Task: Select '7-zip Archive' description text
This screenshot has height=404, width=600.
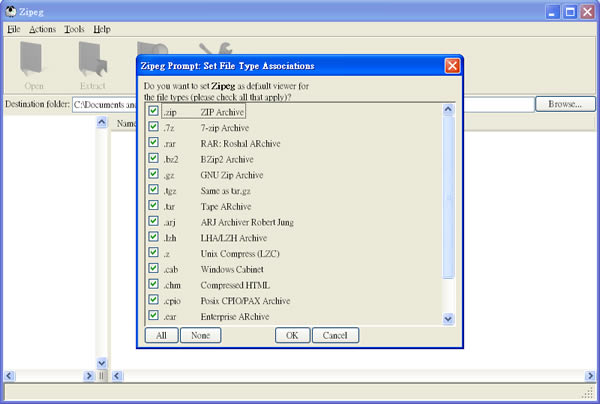Action: [225, 128]
